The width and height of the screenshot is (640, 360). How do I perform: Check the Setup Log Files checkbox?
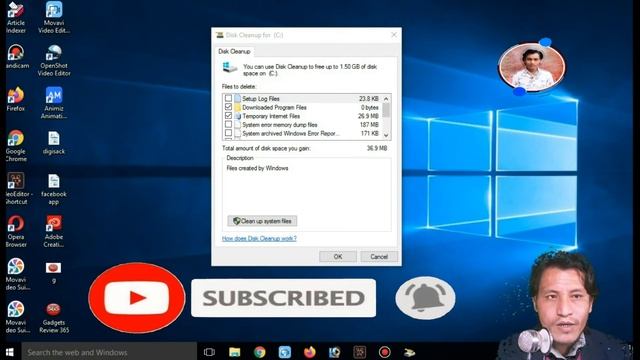pyautogui.click(x=228, y=98)
